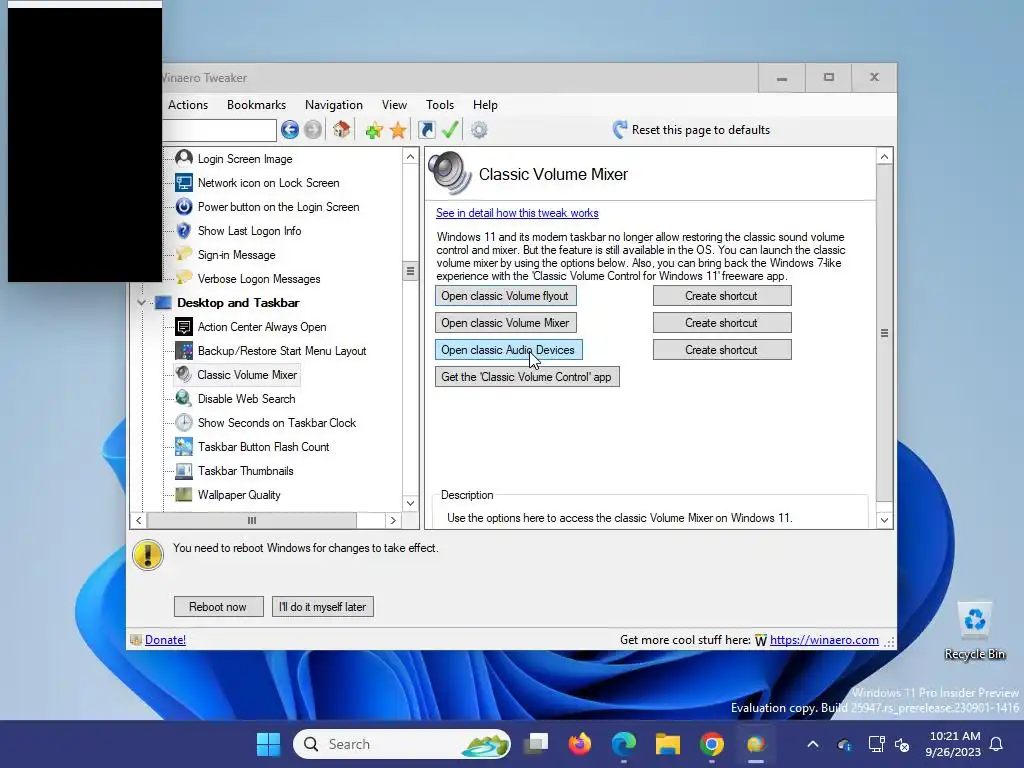The height and width of the screenshot is (768, 1024).
Task: Open the bookmarks orange star icon
Action: (x=398, y=130)
